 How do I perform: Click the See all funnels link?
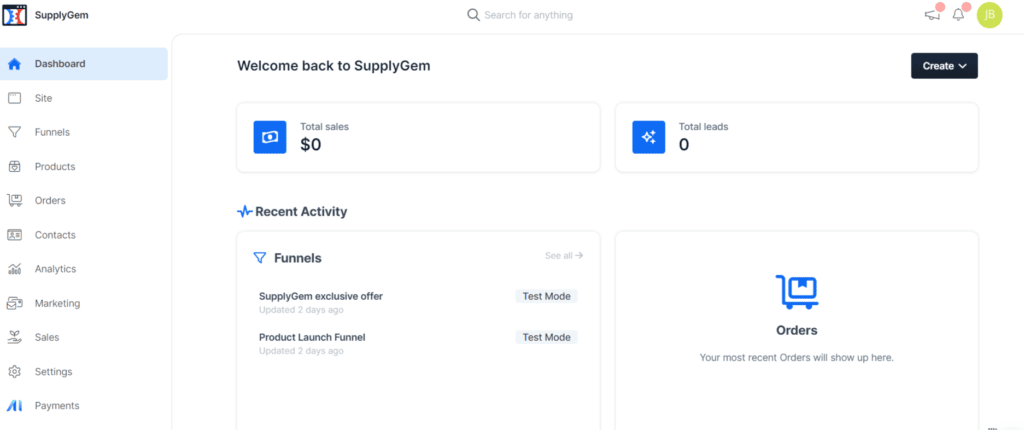(x=564, y=256)
